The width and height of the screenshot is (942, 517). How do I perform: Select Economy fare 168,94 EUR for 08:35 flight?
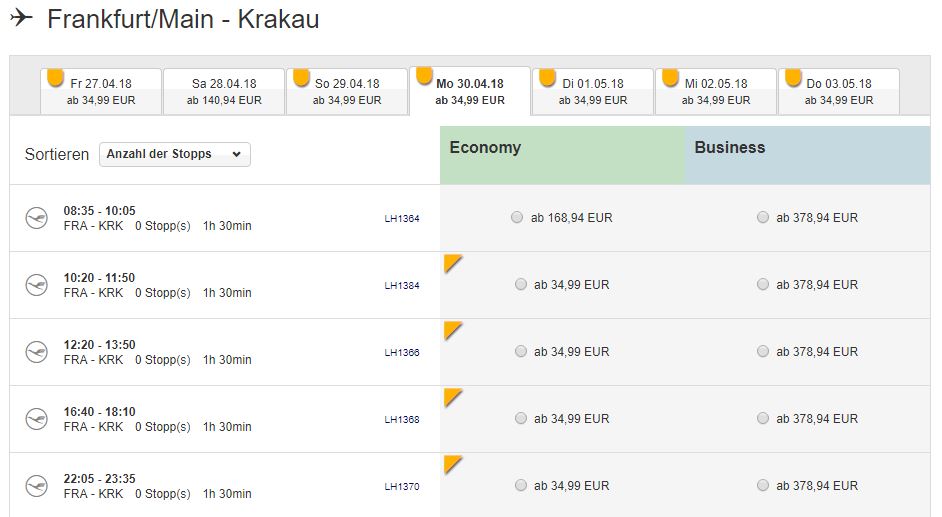pos(517,217)
